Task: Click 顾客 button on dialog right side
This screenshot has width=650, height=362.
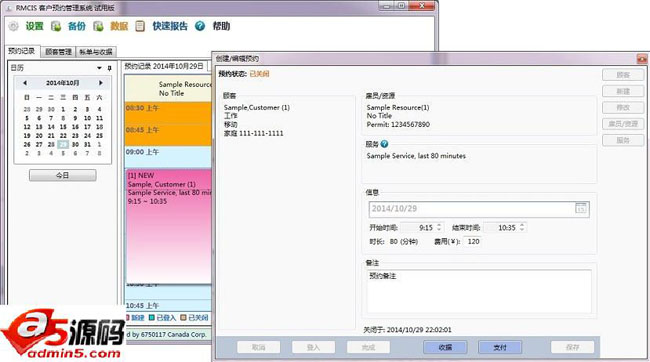Action: tap(623, 75)
